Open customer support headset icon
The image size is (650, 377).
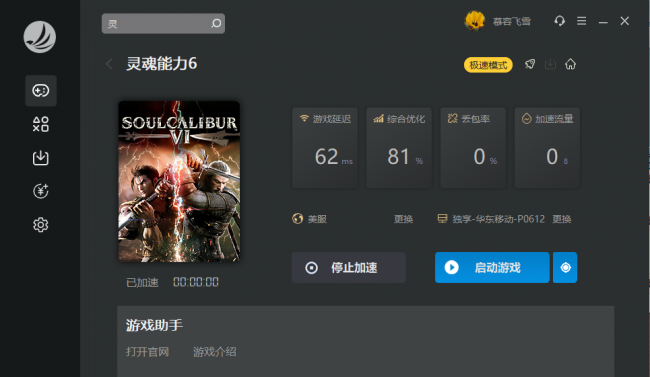coord(560,21)
